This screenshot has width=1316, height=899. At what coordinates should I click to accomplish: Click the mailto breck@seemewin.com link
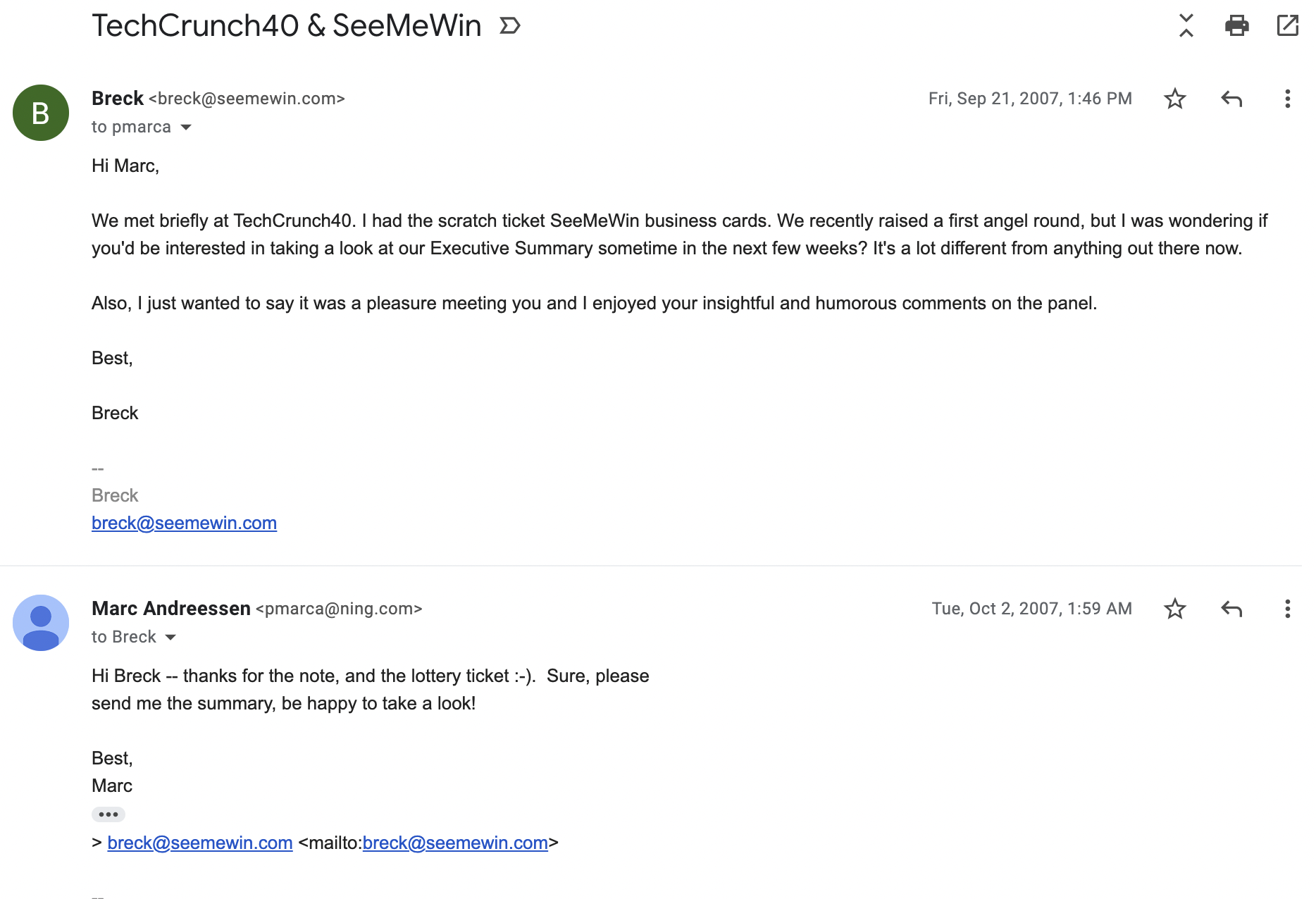[x=454, y=843]
